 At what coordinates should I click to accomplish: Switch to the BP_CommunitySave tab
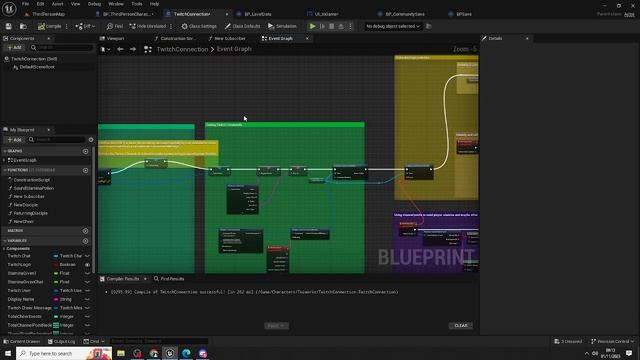[x=404, y=14]
